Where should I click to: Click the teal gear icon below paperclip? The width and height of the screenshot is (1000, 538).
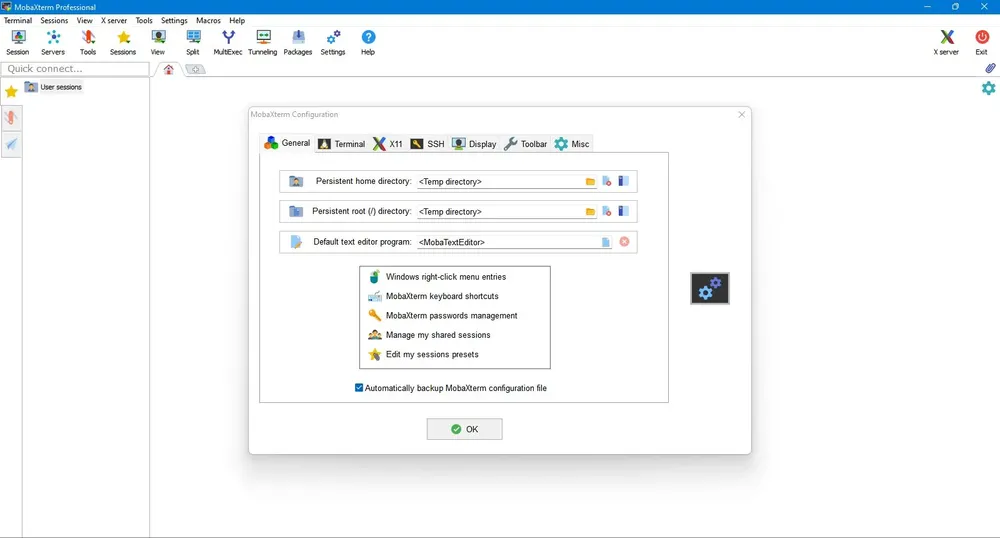click(x=989, y=88)
